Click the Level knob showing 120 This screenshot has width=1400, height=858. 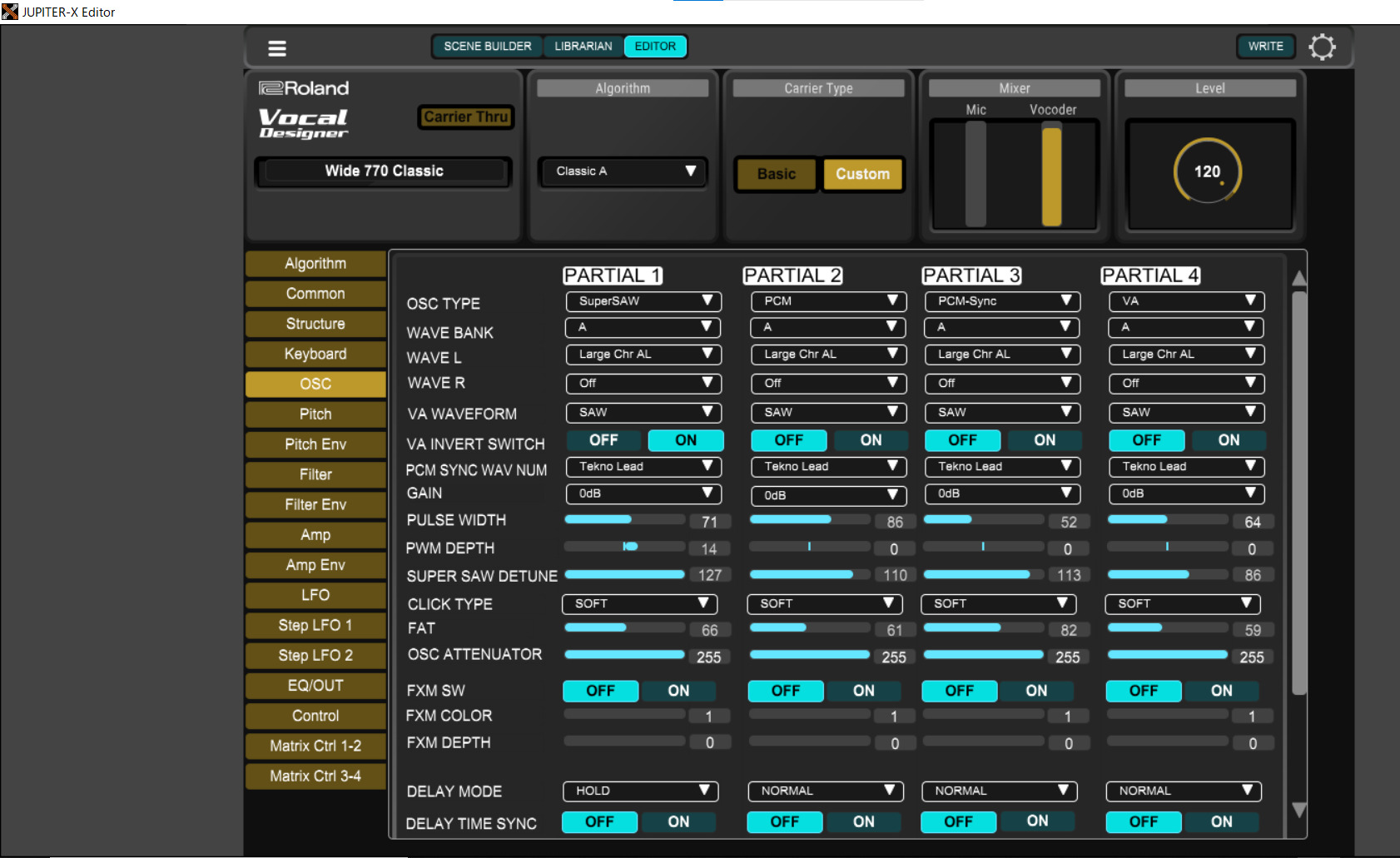pos(1208,171)
